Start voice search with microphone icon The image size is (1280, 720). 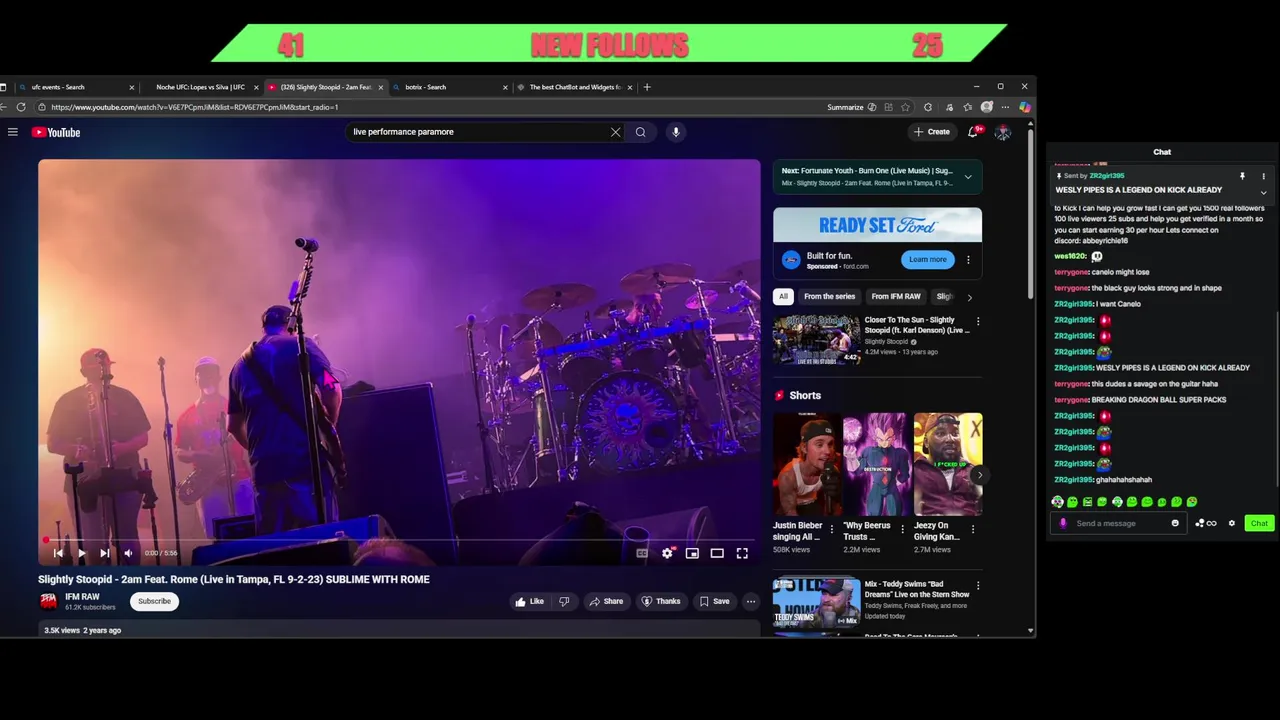676,132
